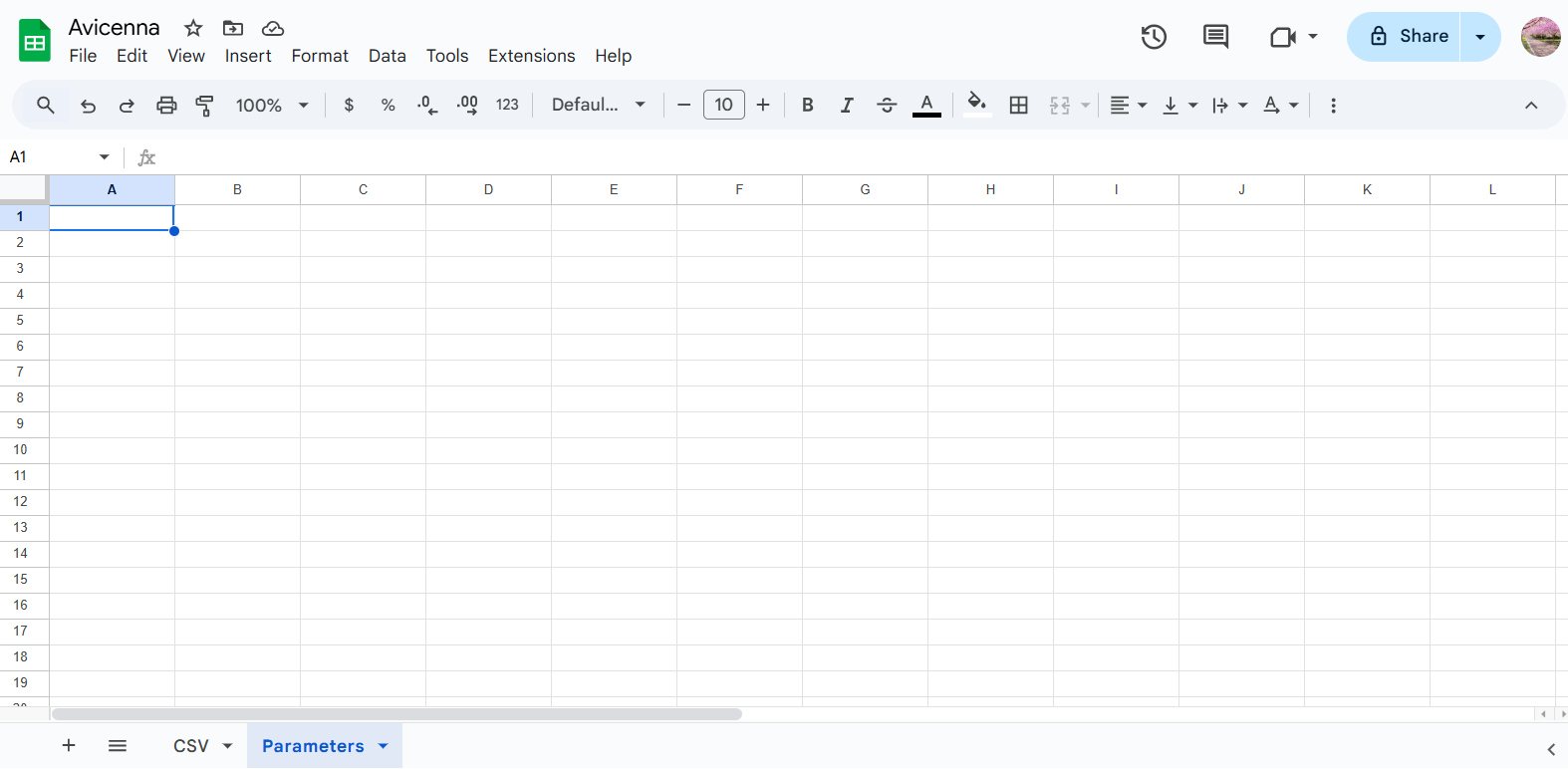Toggle bold formatting
The height and width of the screenshot is (769, 1568).
coord(807,106)
